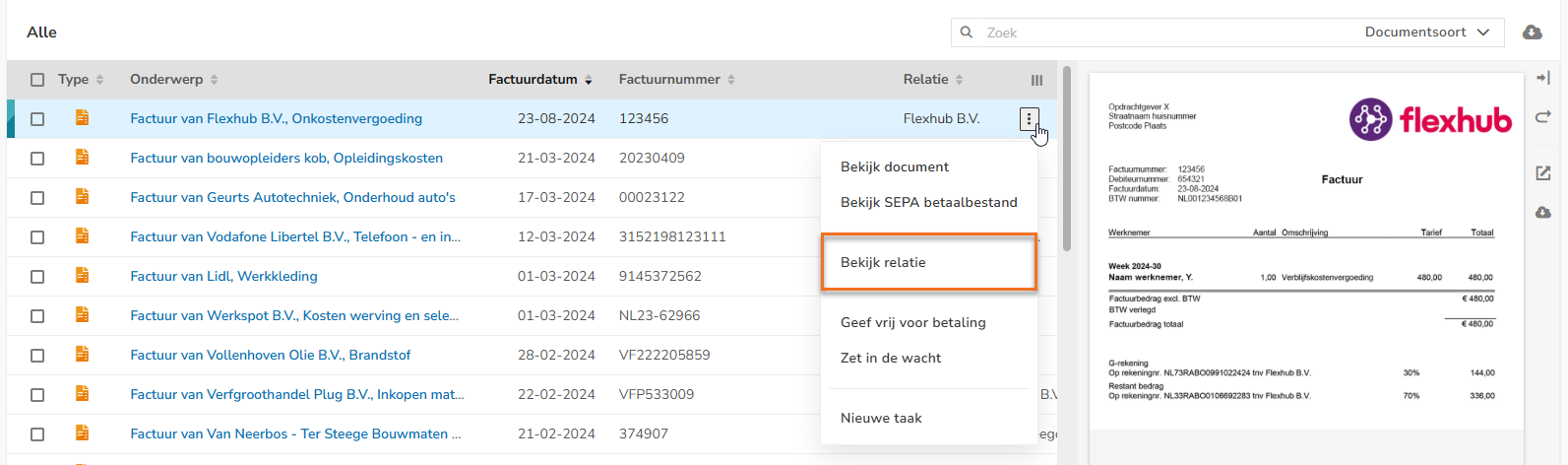The width and height of the screenshot is (1568, 465).
Task: Click the document icon of the Lidl invoice
Action: pyautogui.click(x=83, y=276)
